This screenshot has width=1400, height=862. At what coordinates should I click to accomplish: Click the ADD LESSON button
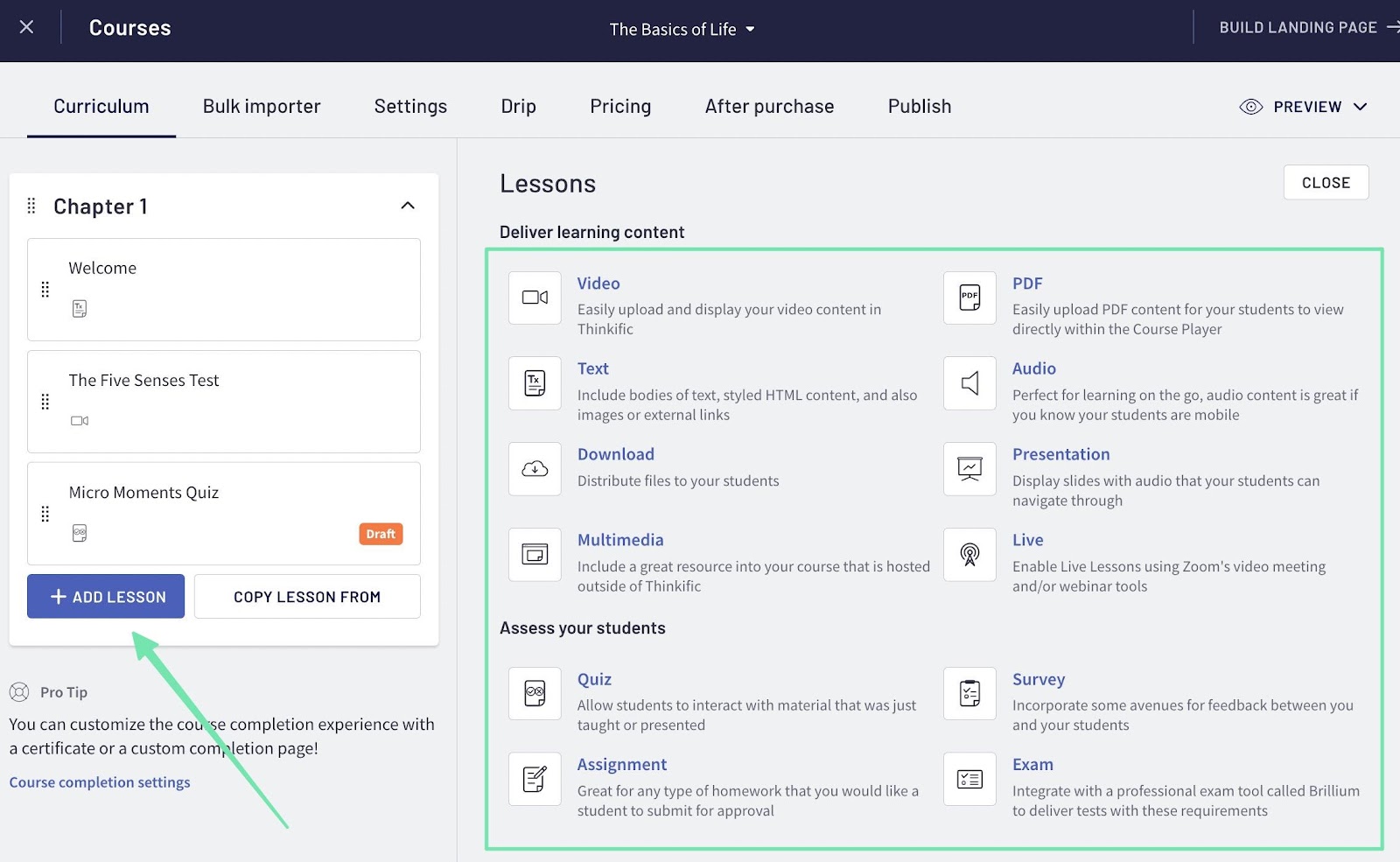(105, 596)
